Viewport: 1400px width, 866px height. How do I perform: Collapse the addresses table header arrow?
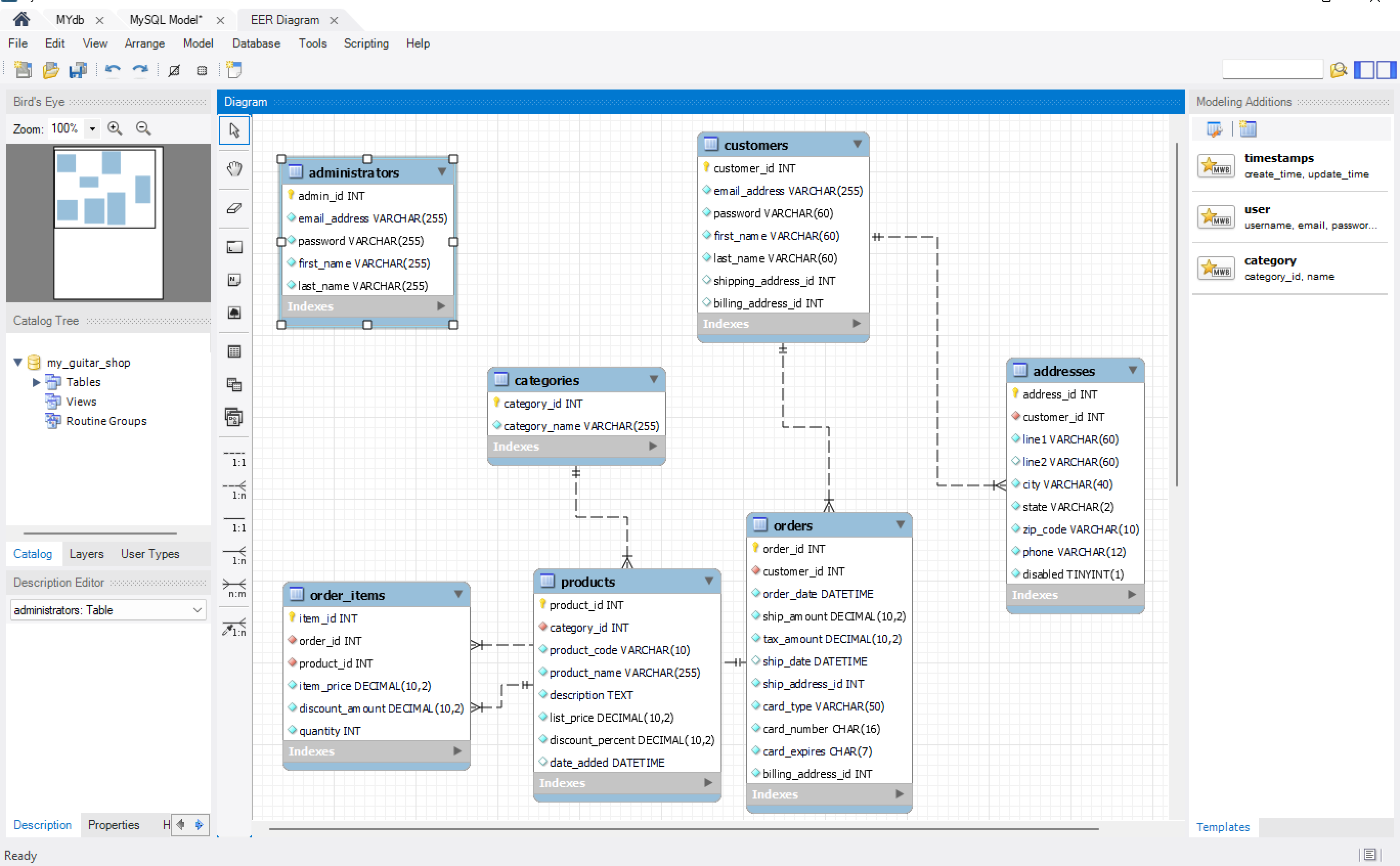pyautogui.click(x=1132, y=370)
